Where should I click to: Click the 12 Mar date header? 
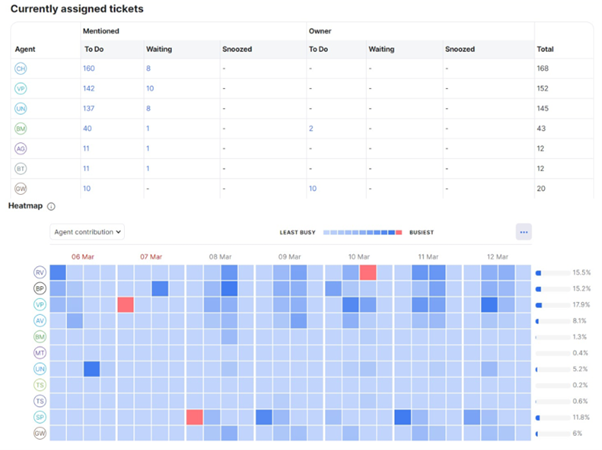pyautogui.click(x=498, y=257)
